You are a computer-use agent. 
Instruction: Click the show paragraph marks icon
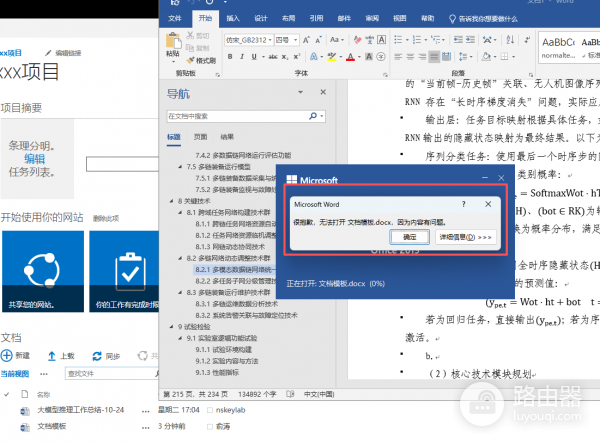(527, 40)
